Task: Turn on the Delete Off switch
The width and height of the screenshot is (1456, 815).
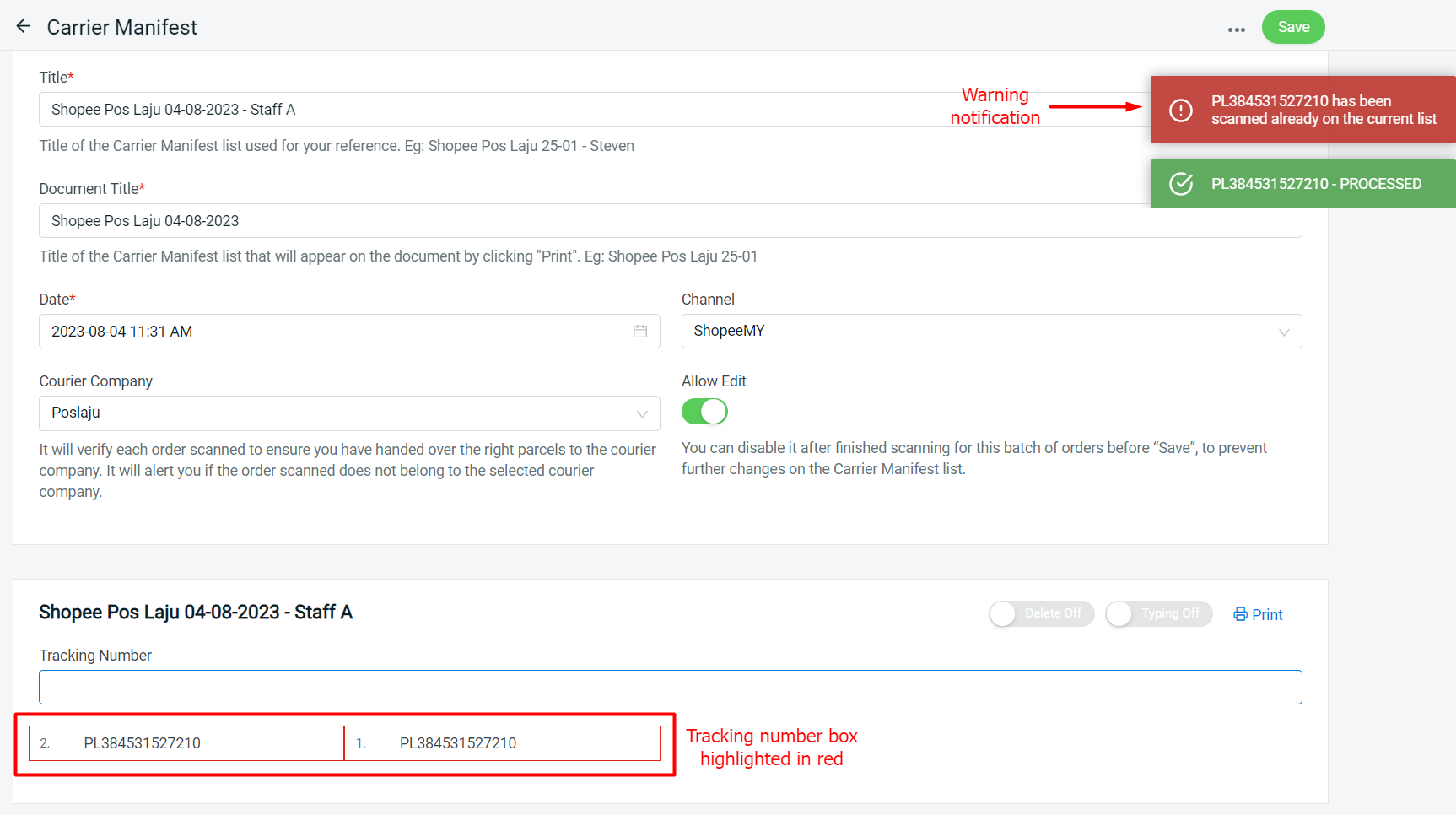Action: point(1041,614)
